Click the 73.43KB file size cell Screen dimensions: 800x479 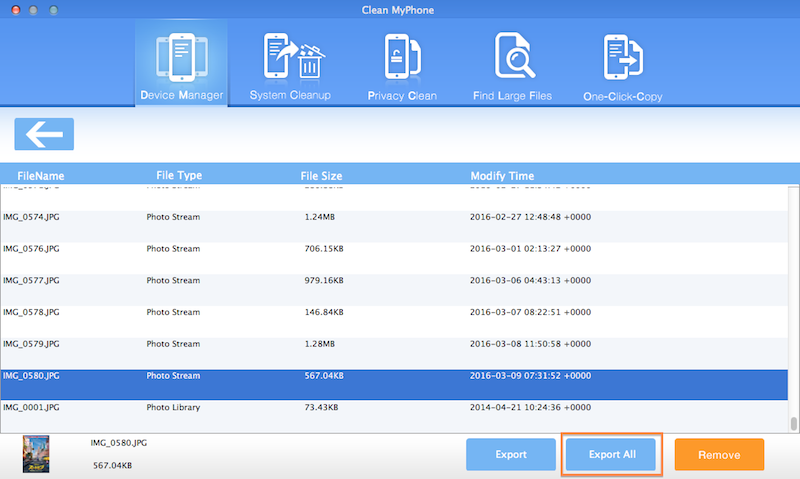pyautogui.click(x=321, y=407)
